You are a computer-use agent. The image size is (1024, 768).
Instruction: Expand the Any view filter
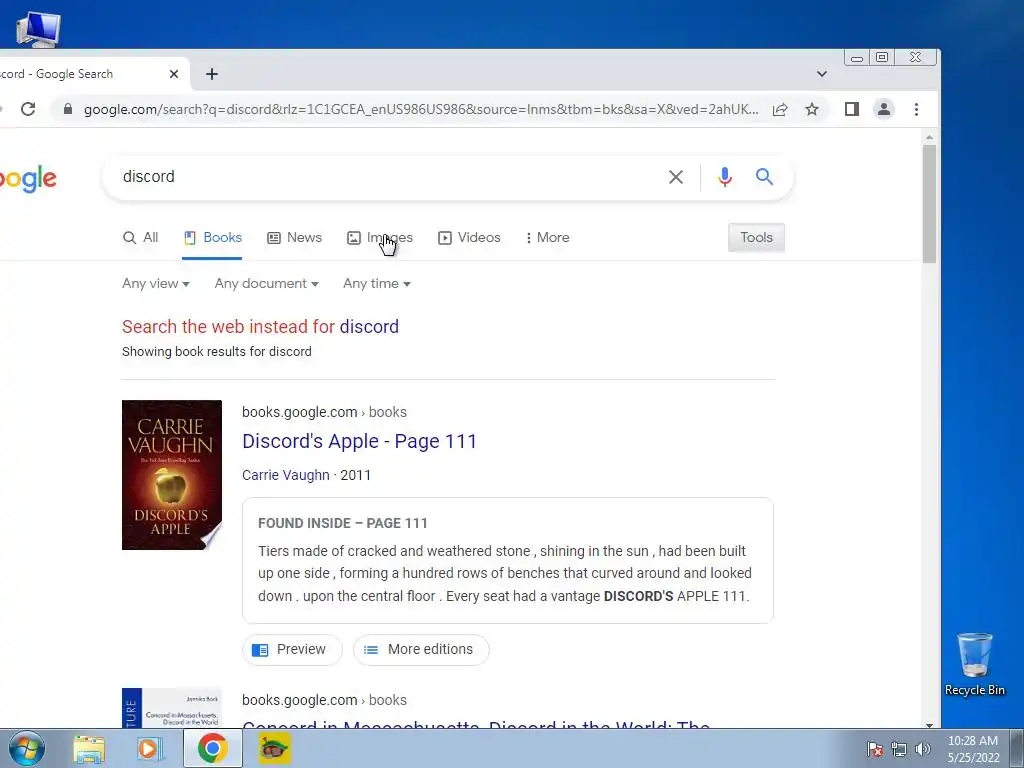[x=155, y=283]
